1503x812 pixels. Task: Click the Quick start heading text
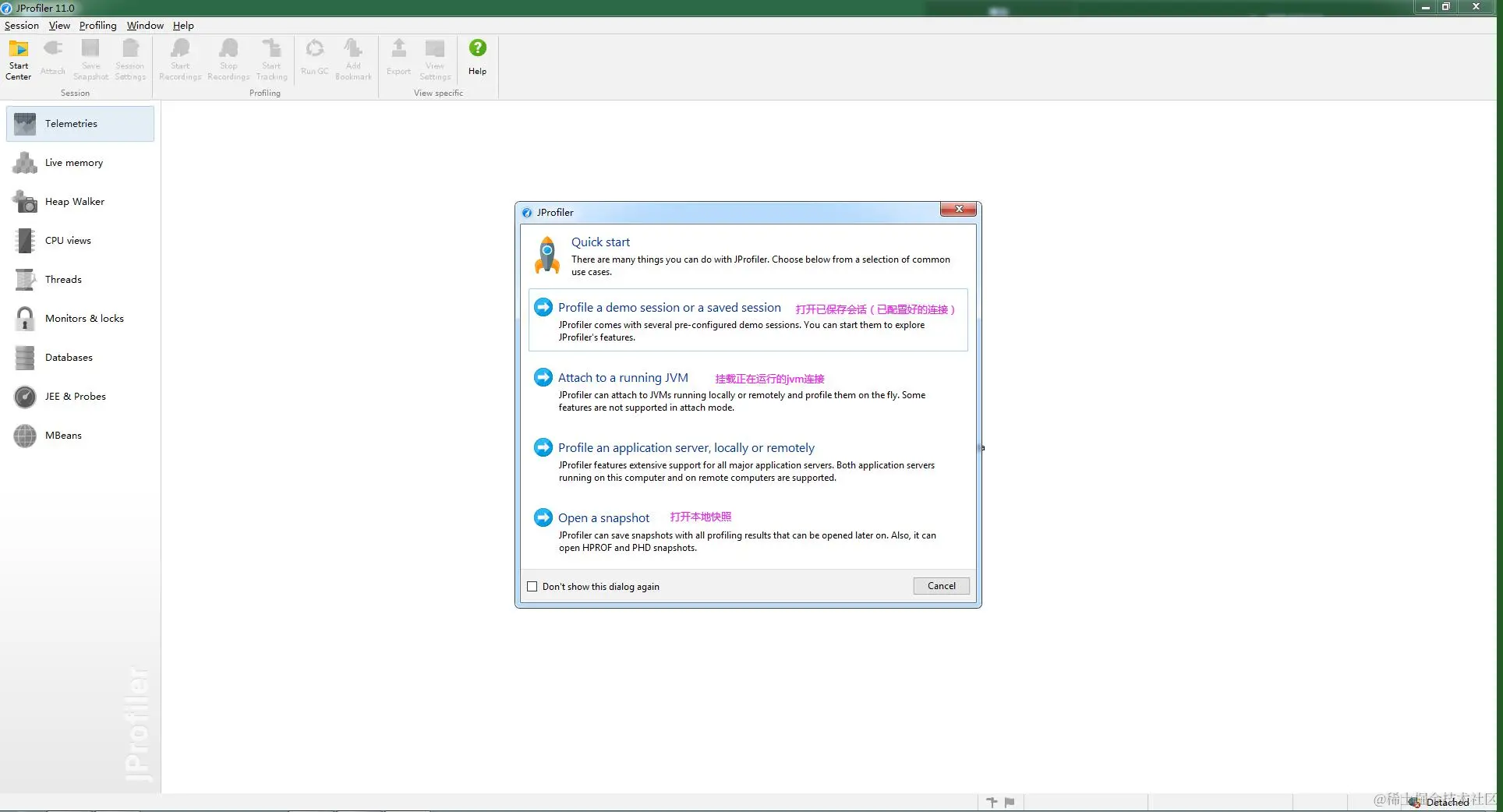click(600, 242)
